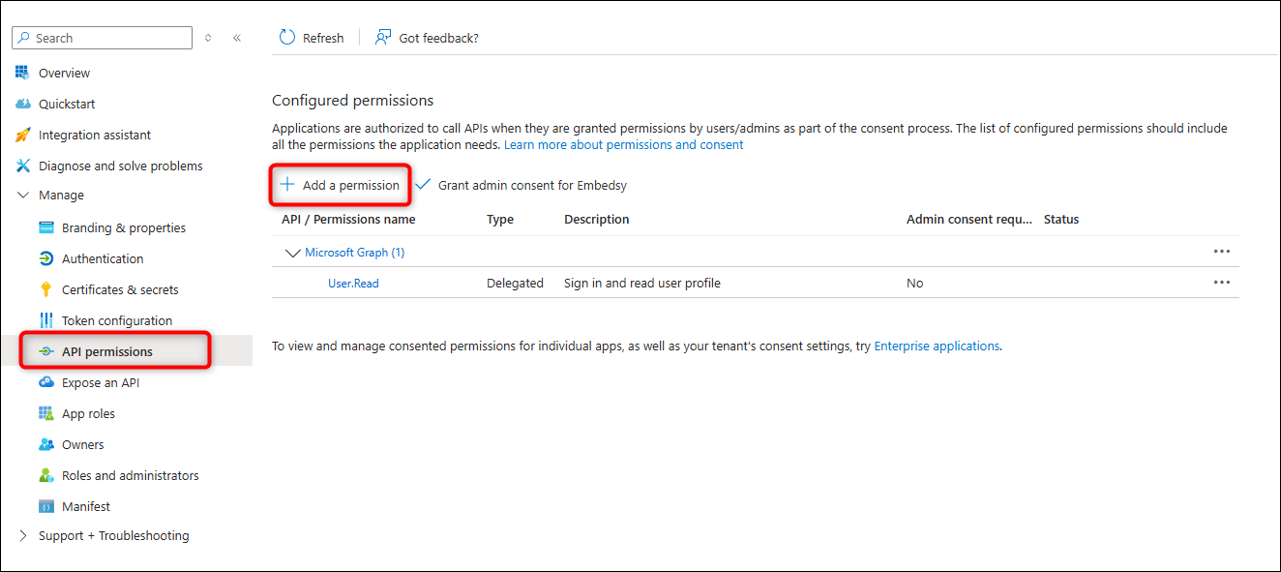Image resolution: width=1281 pixels, height=572 pixels.
Task: Click the Got feedback person icon
Action: 383,37
